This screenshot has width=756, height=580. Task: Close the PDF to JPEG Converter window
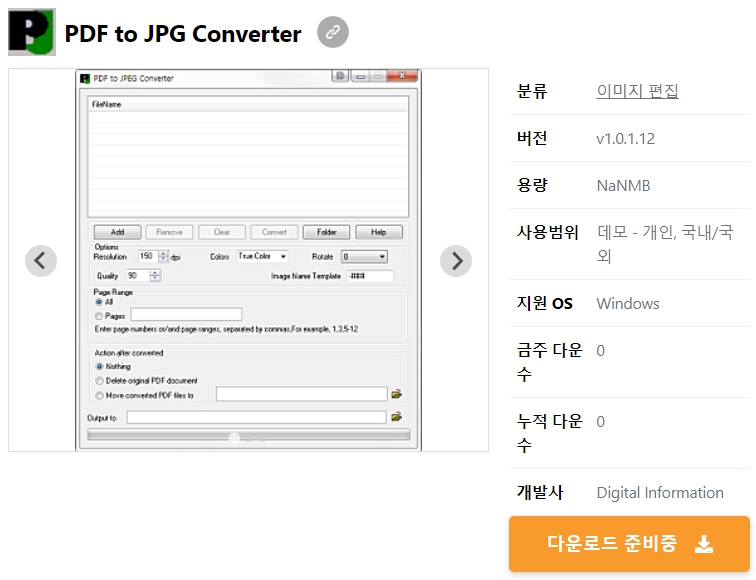(x=402, y=76)
